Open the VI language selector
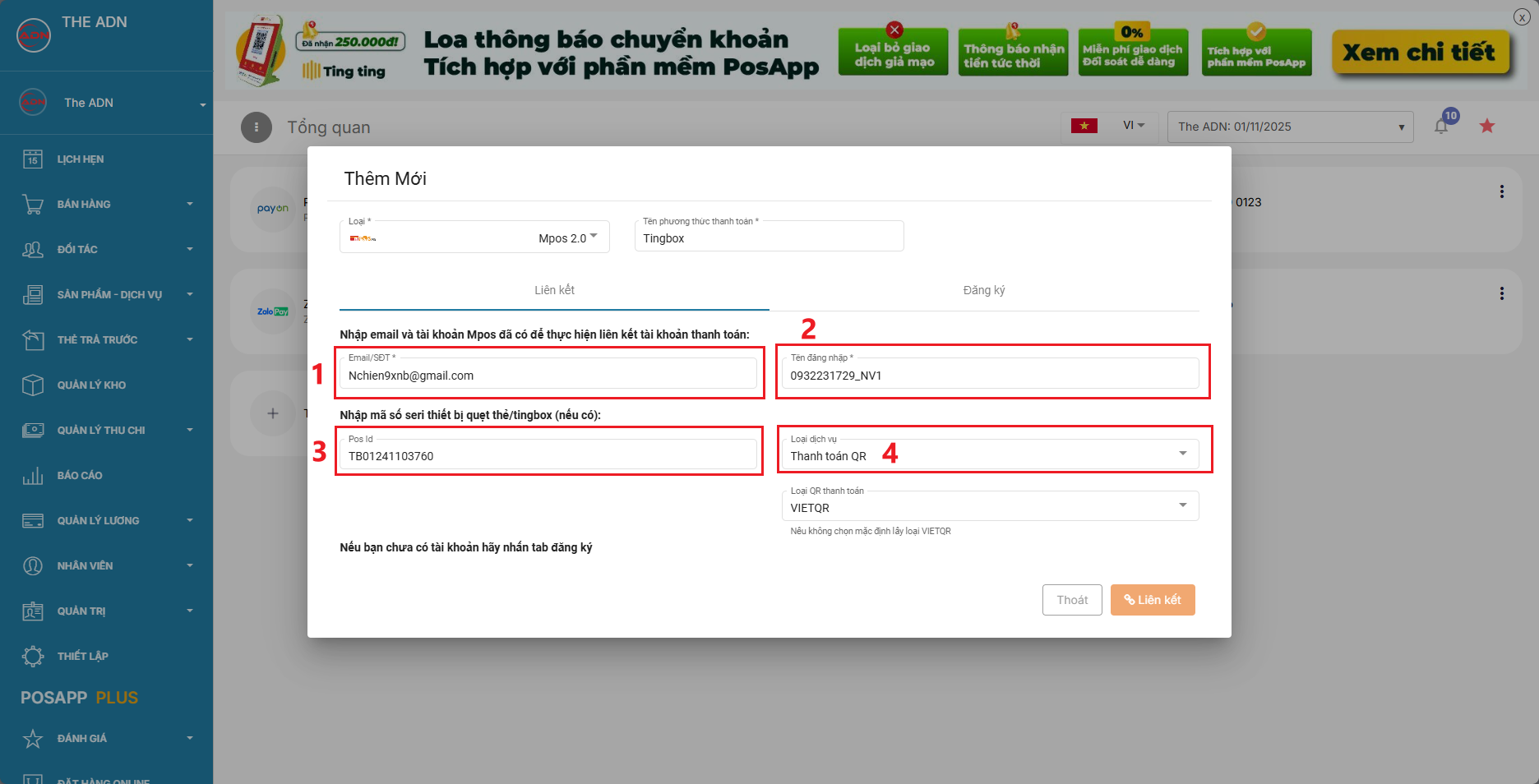This screenshot has width=1539, height=784. pyautogui.click(x=1133, y=126)
